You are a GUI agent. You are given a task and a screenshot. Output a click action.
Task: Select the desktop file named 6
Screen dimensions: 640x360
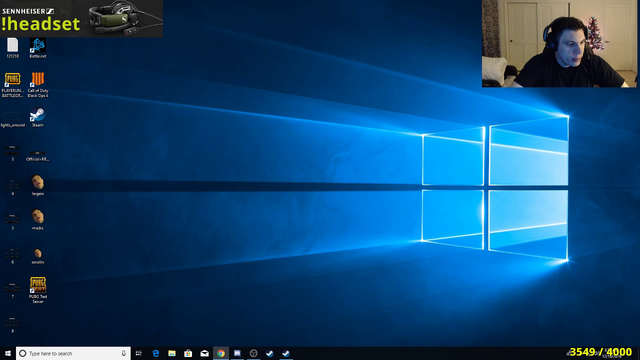click(x=12, y=256)
